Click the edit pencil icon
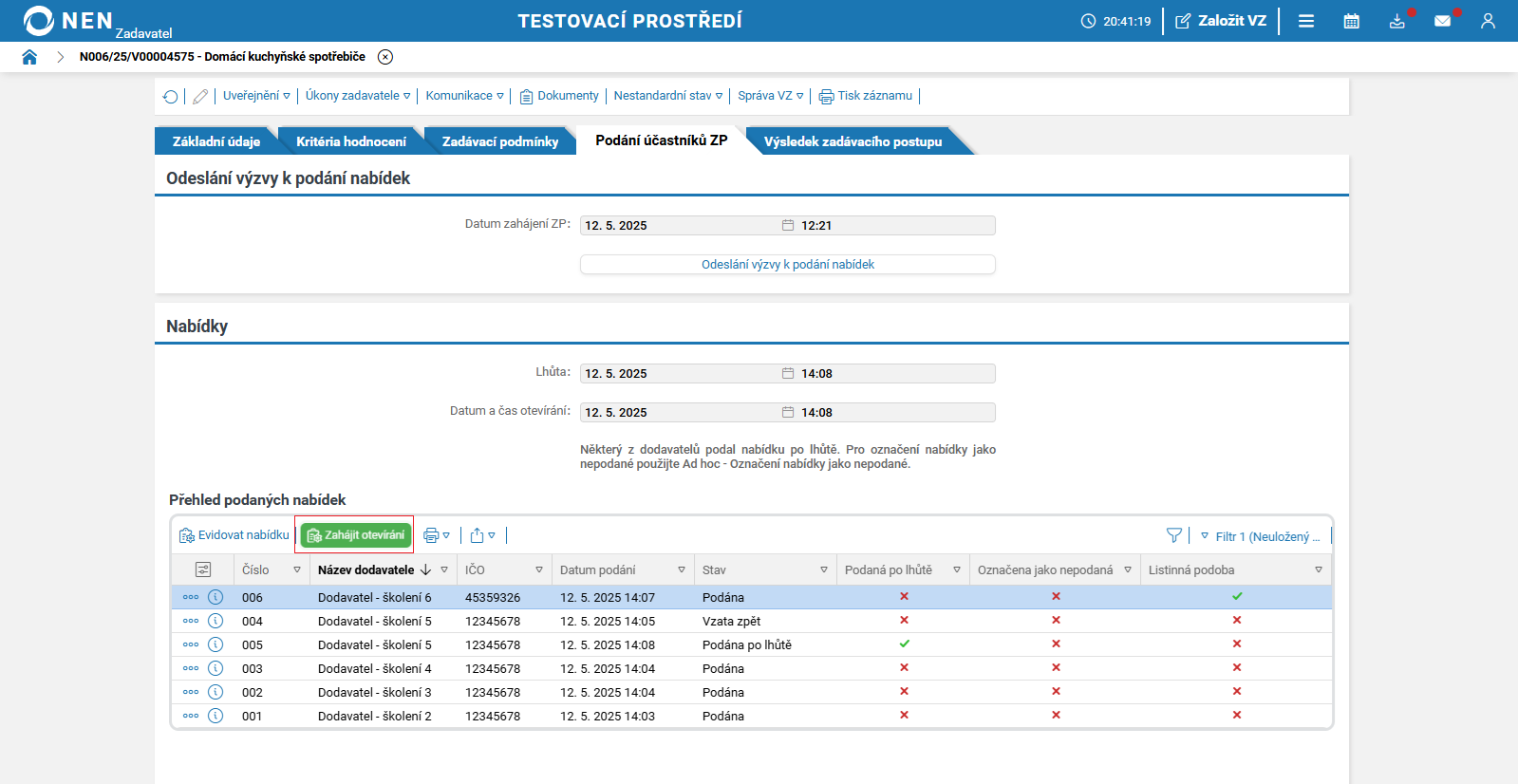Image resolution: width=1518 pixels, height=784 pixels. click(200, 96)
